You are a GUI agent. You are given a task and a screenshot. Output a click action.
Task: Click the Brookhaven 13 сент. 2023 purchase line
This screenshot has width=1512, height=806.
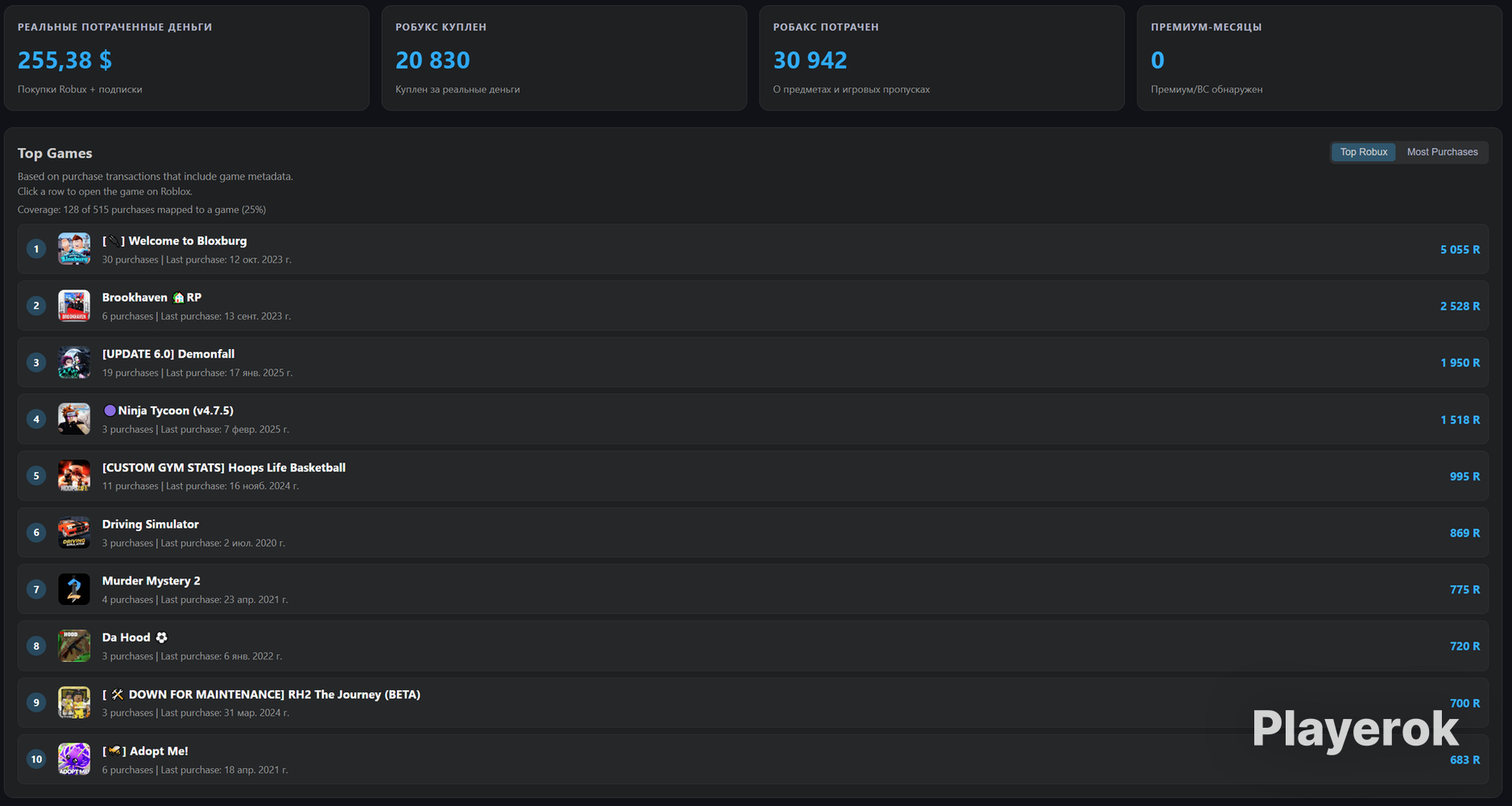tap(197, 316)
